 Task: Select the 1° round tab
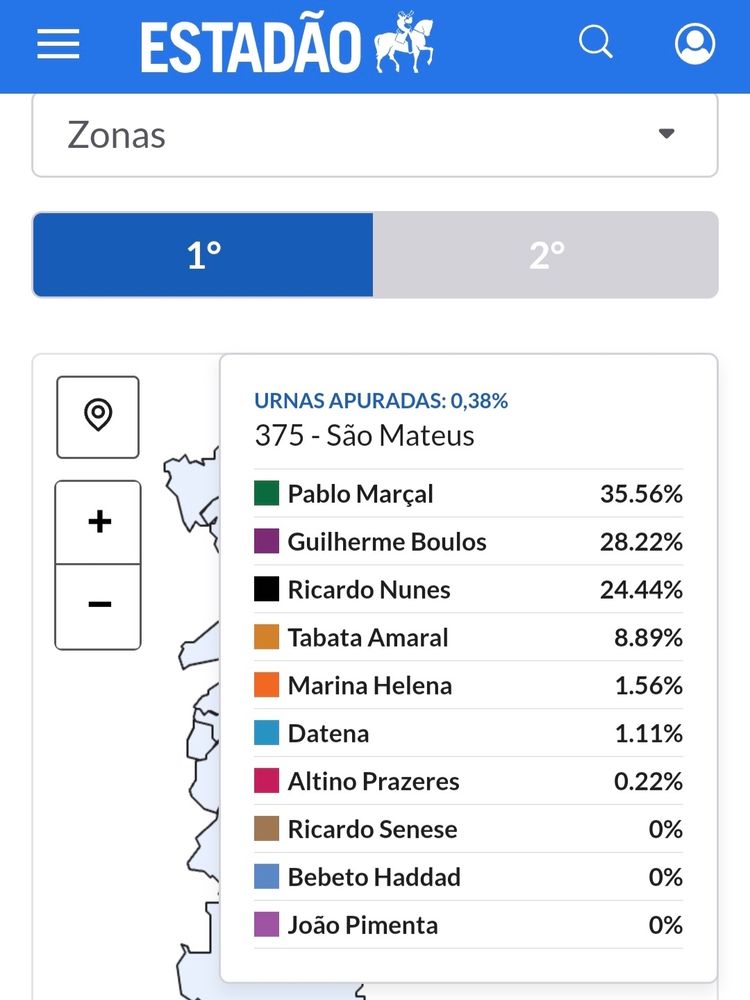203,255
